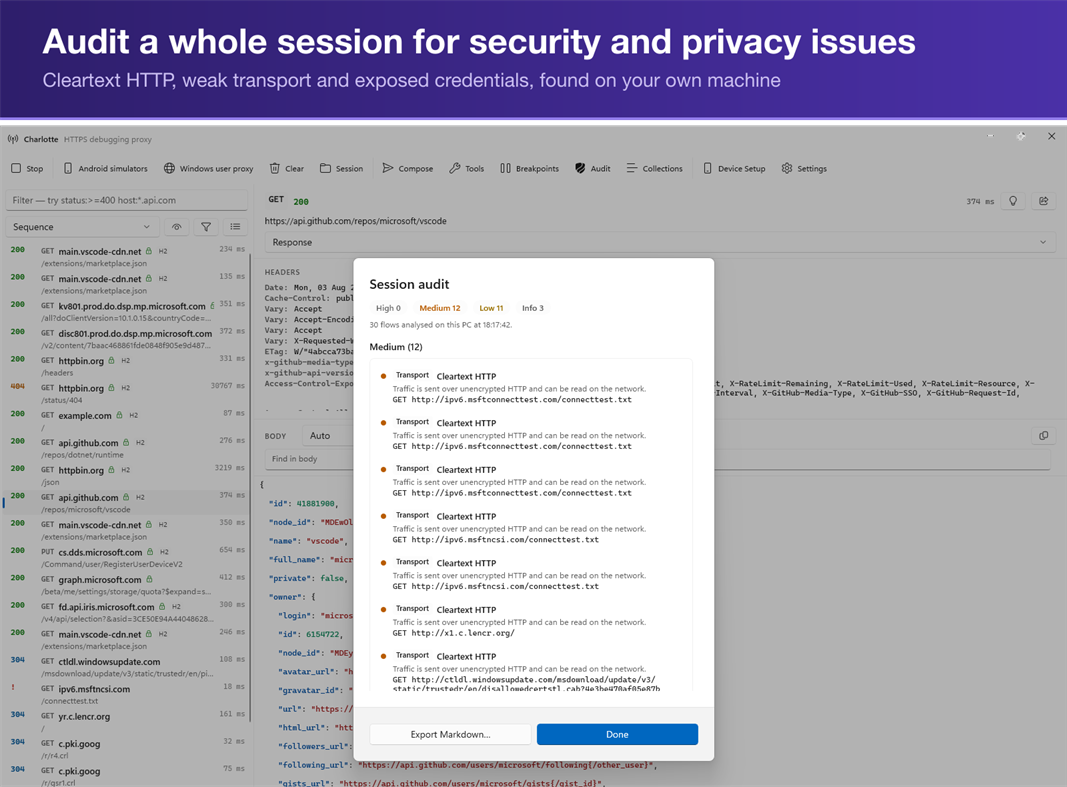The height and width of the screenshot is (787, 1067).
Task: Click the lightbulb icon near 374 ms
Action: click(x=1013, y=201)
